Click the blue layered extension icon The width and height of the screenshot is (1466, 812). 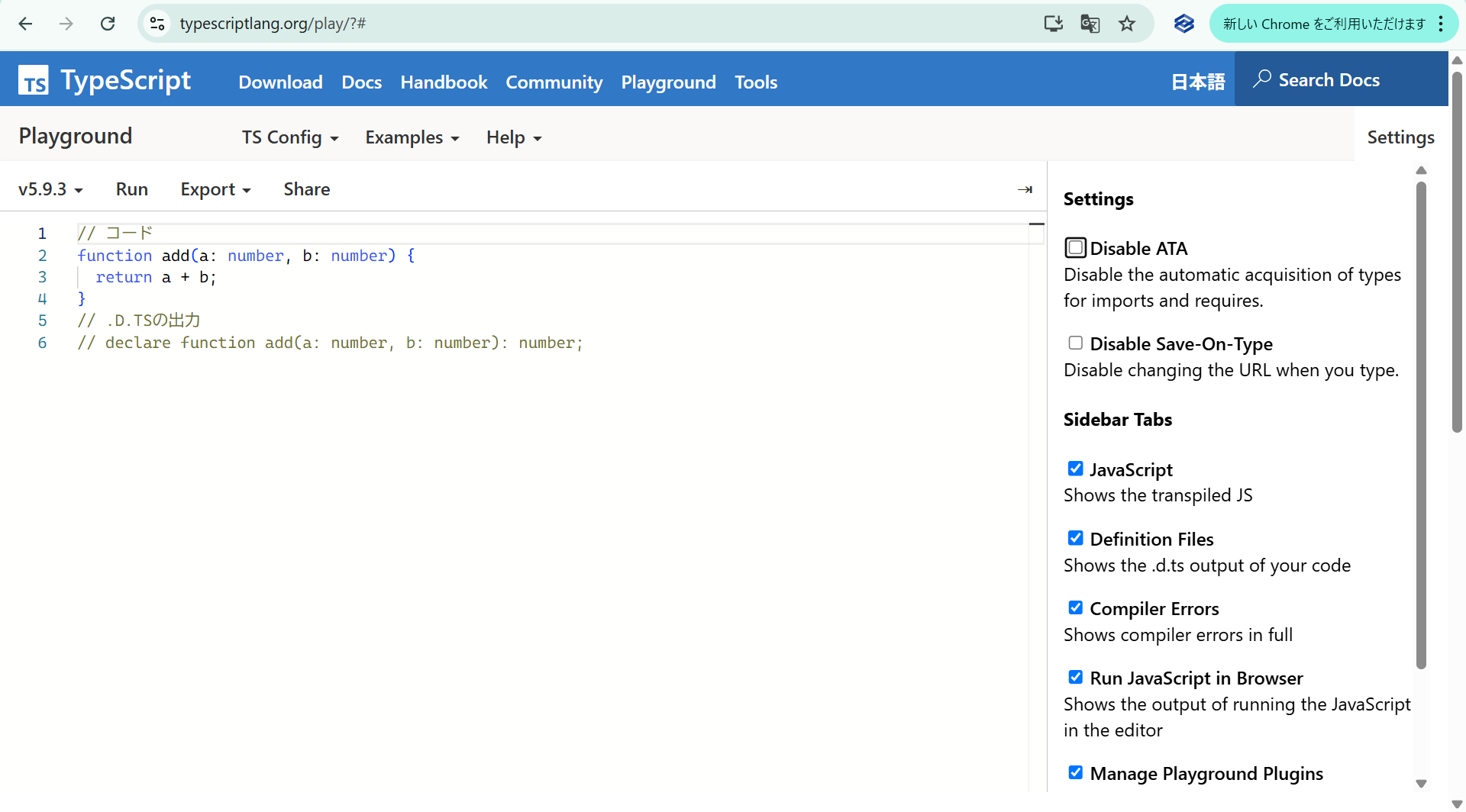click(1183, 24)
